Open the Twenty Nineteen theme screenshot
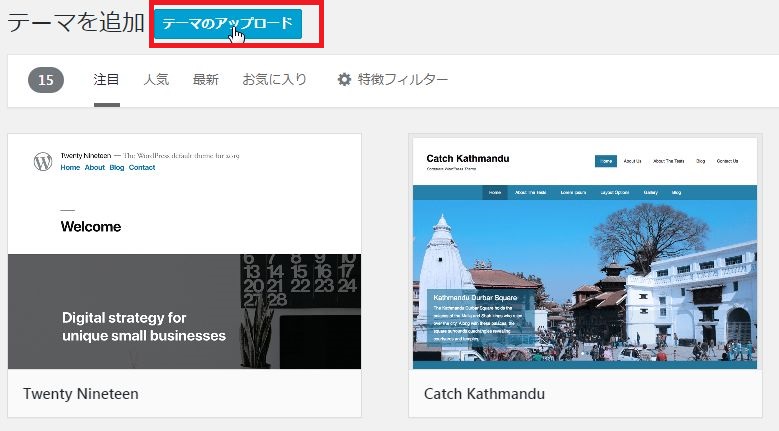This screenshot has height=431, width=779. click(x=184, y=252)
